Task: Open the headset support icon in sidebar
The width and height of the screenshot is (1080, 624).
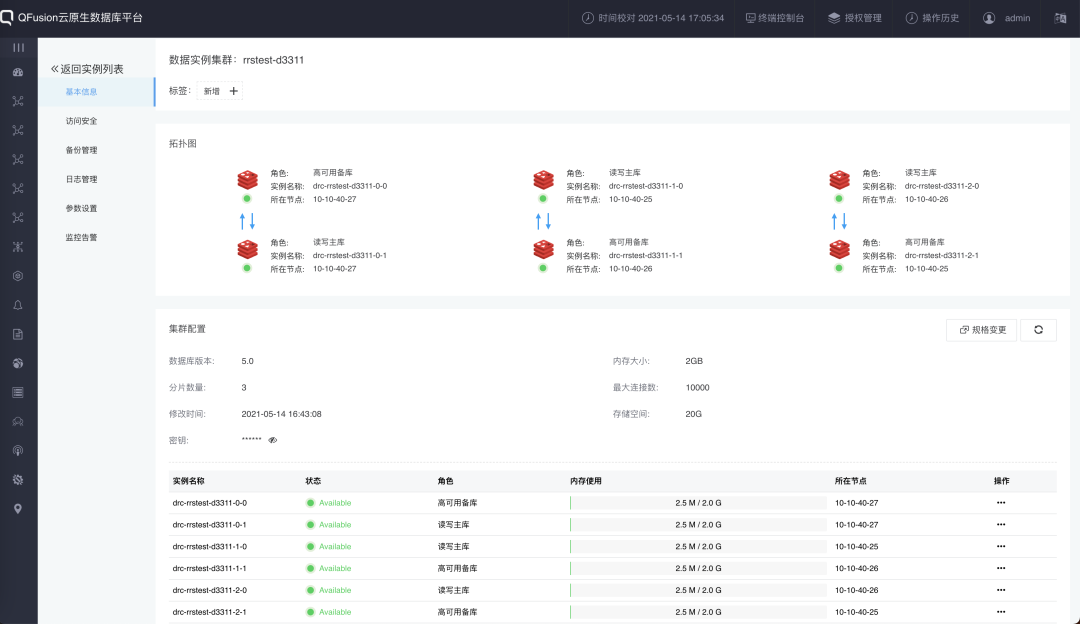Action: point(18,422)
